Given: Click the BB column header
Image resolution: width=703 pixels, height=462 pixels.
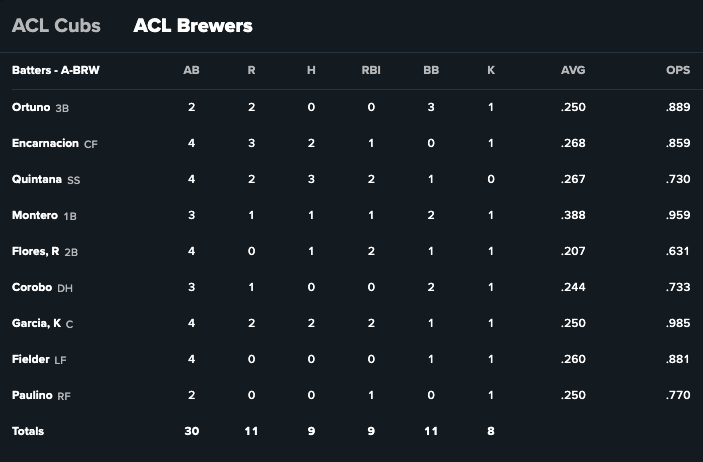Looking at the screenshot, I should 431,71.
